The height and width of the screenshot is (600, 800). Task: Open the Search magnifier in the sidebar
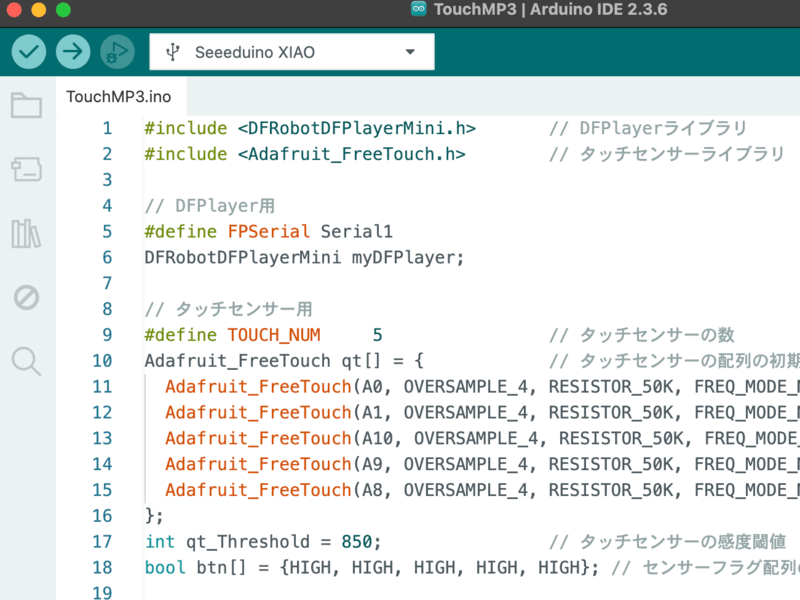(x=26, y=361)
